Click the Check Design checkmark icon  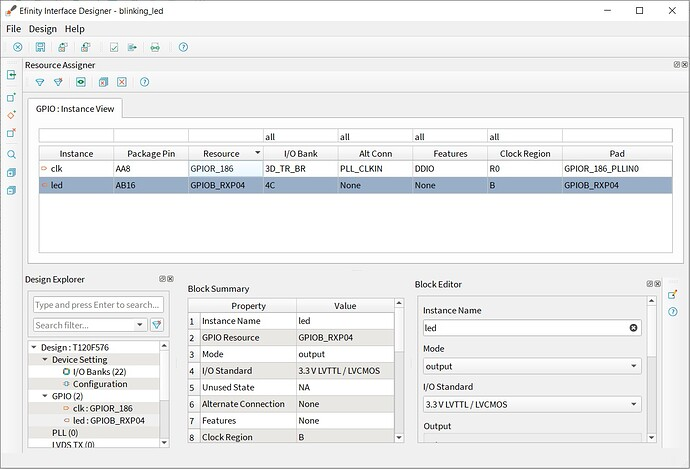click(x=114, y=47)
